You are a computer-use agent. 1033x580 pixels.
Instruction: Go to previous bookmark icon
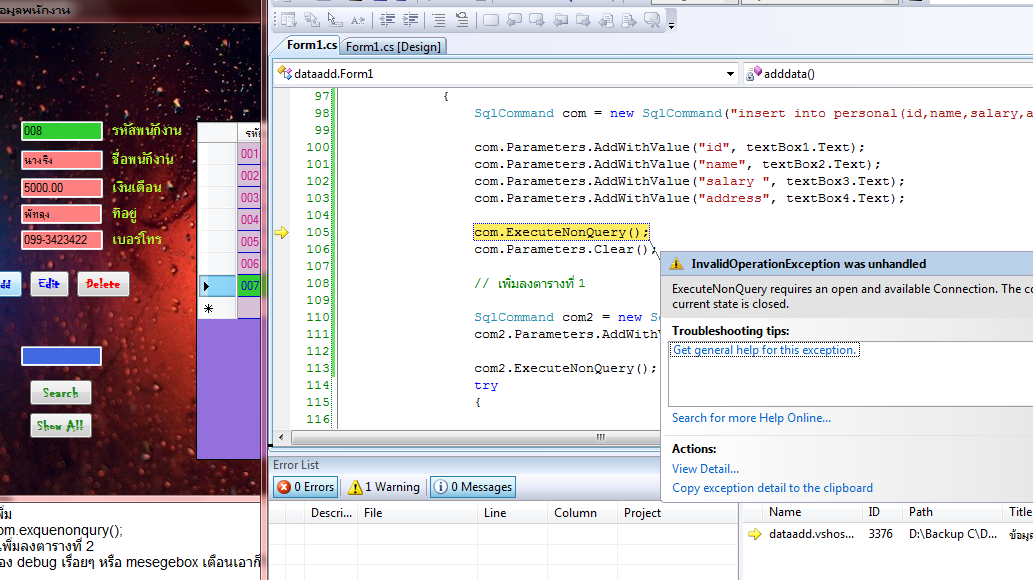514,20
